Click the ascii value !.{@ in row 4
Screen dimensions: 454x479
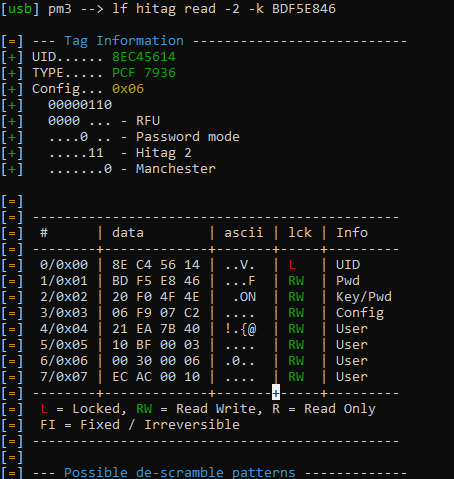(240, 329)
